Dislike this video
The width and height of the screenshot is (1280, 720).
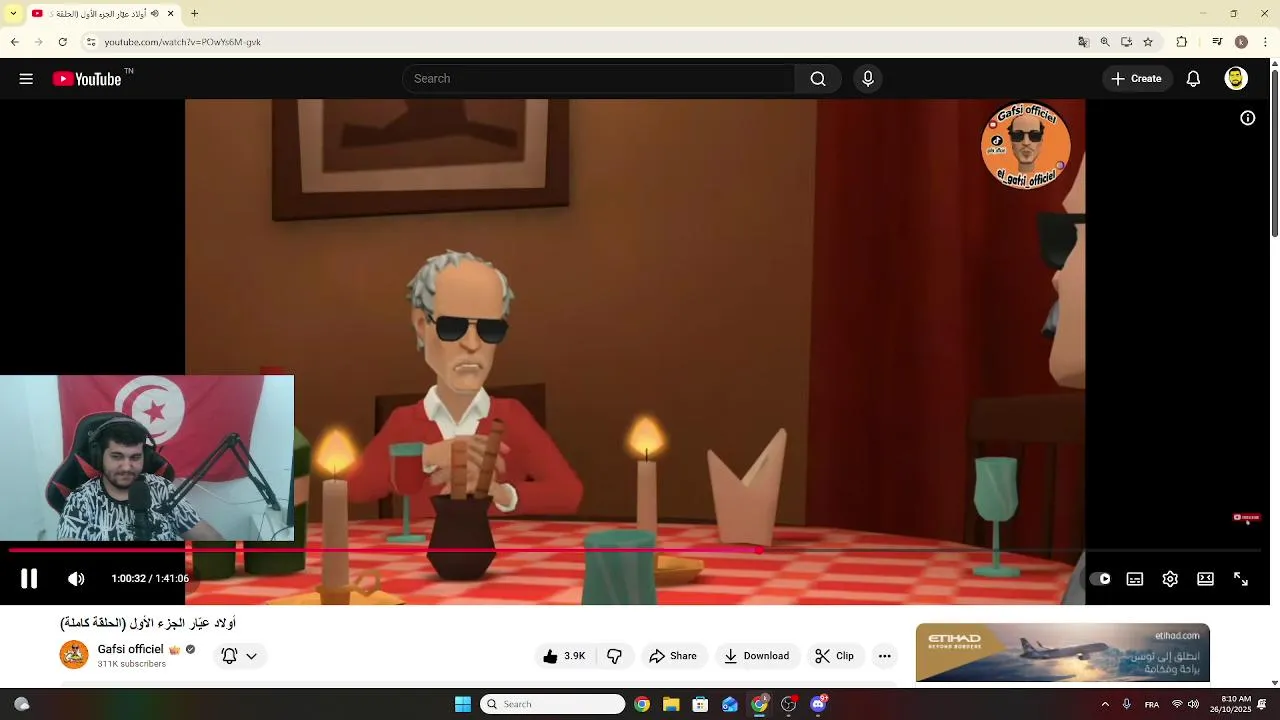point(615,656)
